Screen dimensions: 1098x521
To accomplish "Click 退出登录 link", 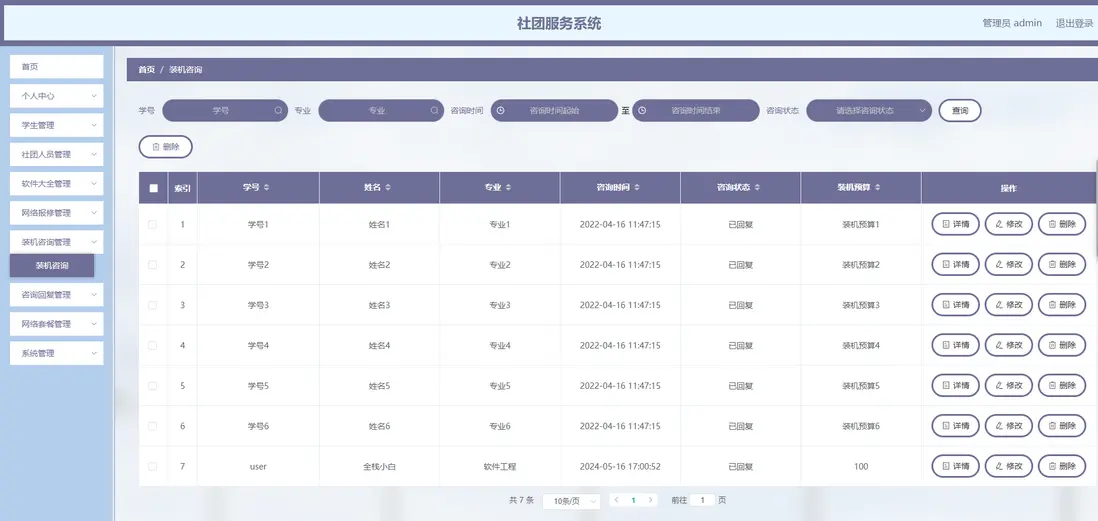I will pos(1074,23).
